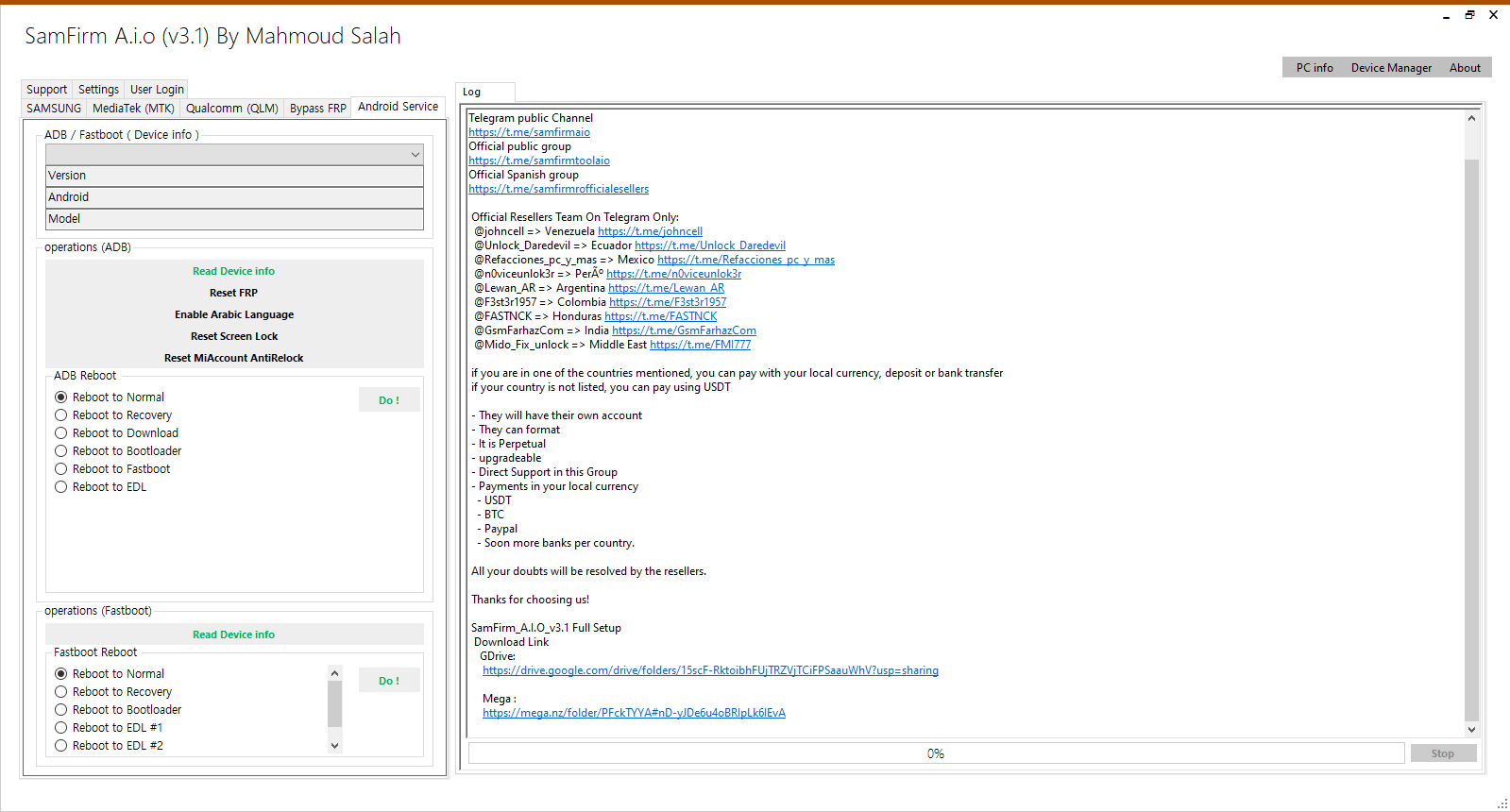Click ADB Read Device info button
Image resolution: width=1510 pixels, height=812 pixels.
tap(234, 271)
